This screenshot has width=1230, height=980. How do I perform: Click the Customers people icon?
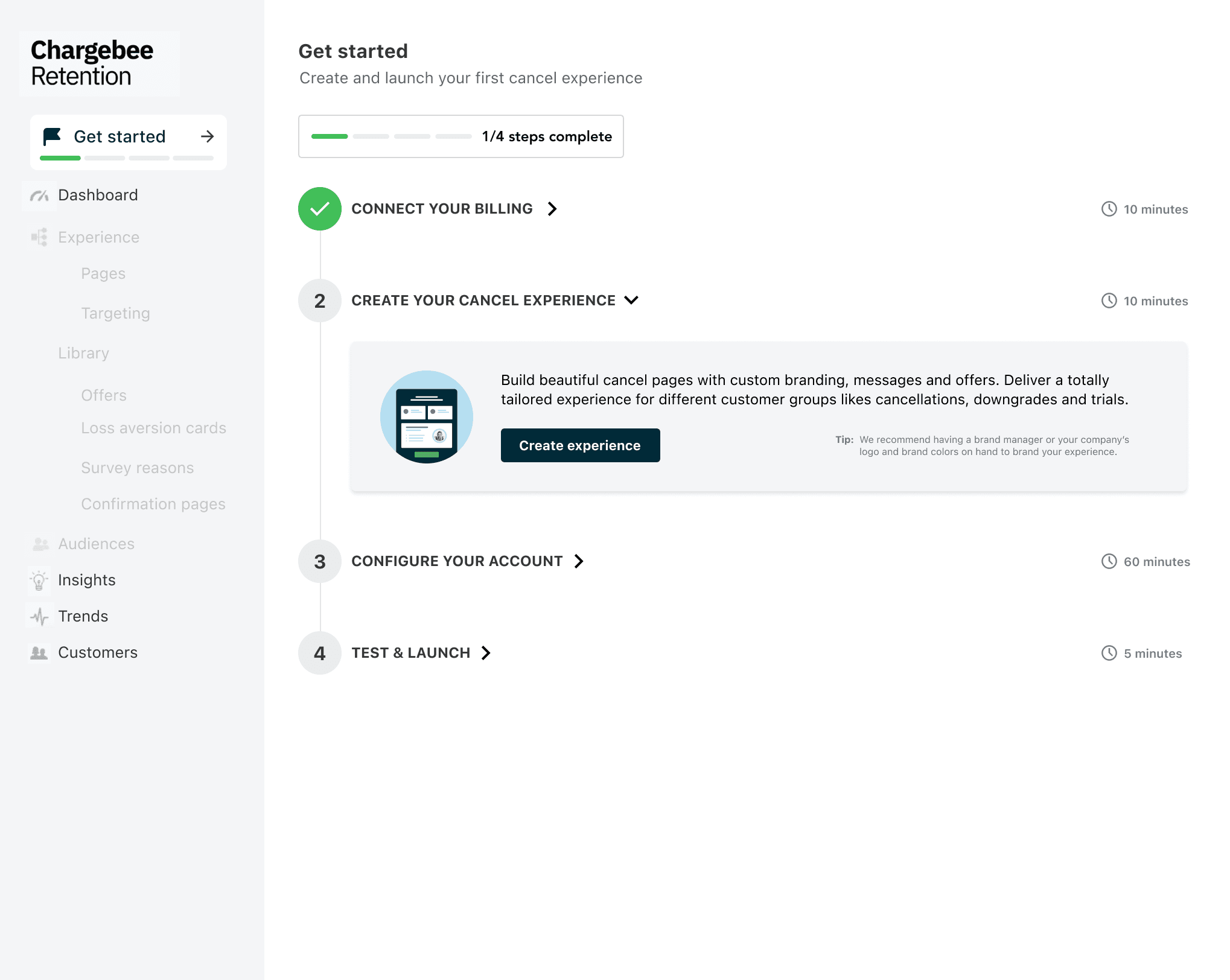coord(39,653)
